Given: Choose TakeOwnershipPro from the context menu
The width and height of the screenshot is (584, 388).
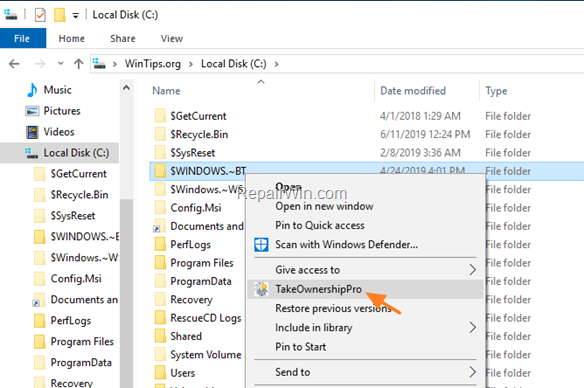Looking at the screenshot, I should (x=365, y=289).
